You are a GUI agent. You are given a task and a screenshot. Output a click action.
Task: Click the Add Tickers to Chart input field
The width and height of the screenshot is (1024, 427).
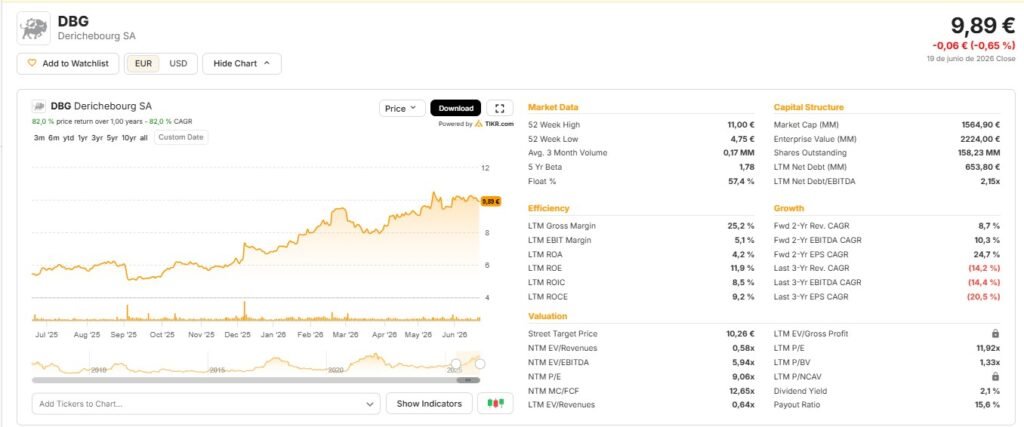click(x=206, y=403)
